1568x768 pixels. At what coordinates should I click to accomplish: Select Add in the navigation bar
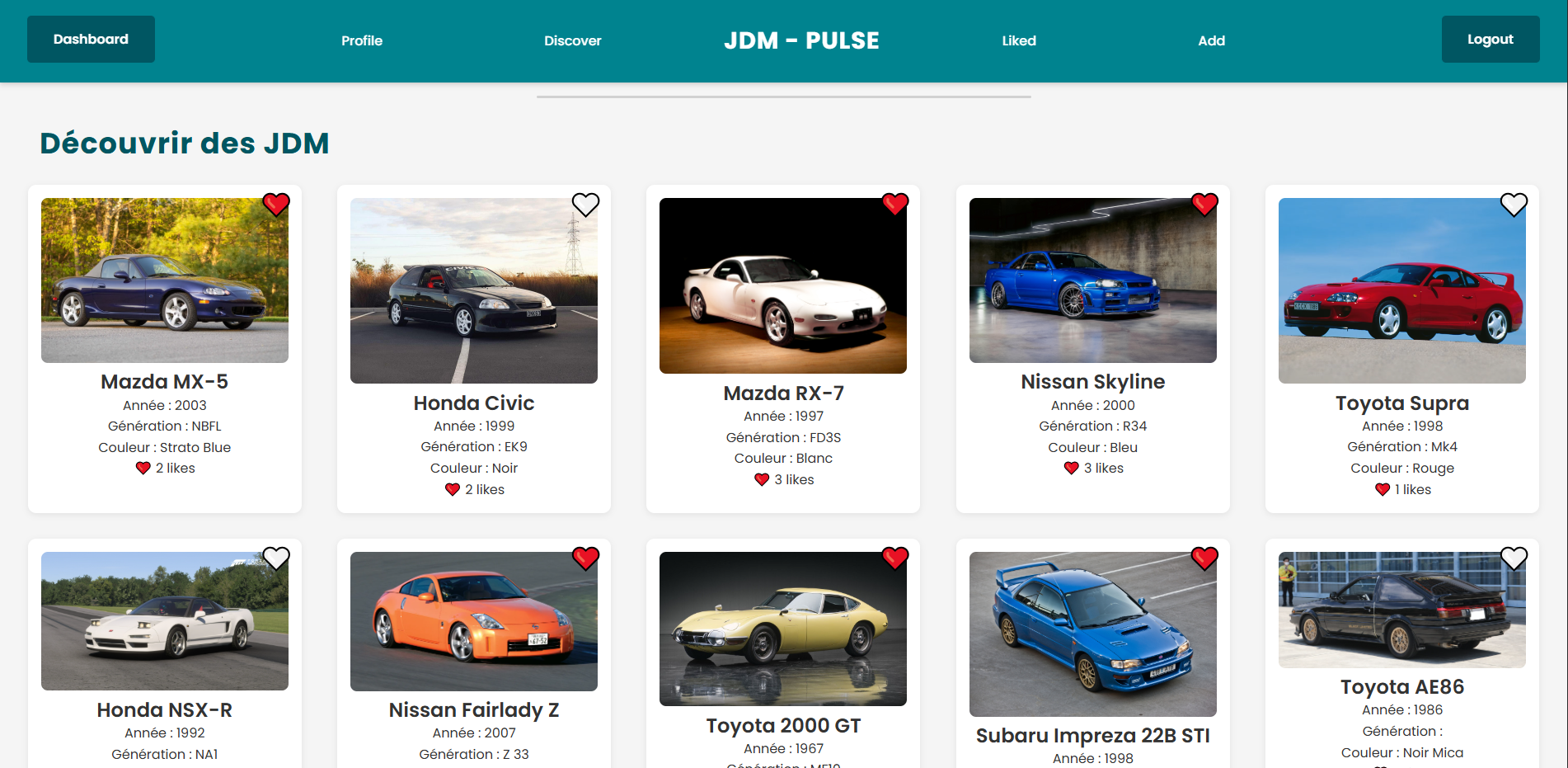pos(1211,40)
